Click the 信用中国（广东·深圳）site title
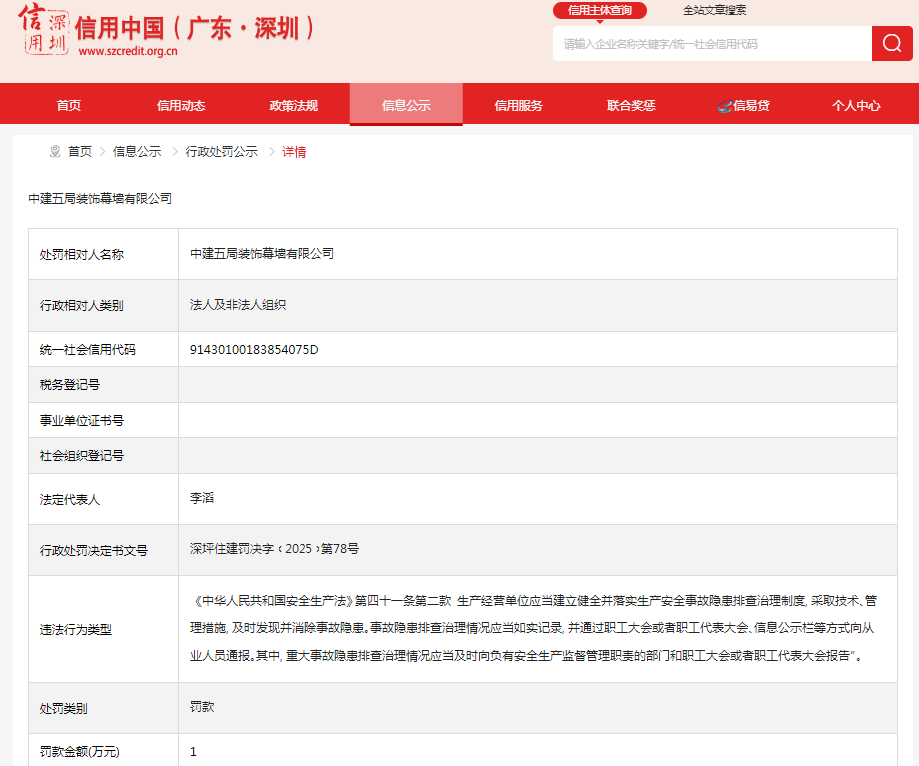Viewport: 919px width, 766px height. 194,28
